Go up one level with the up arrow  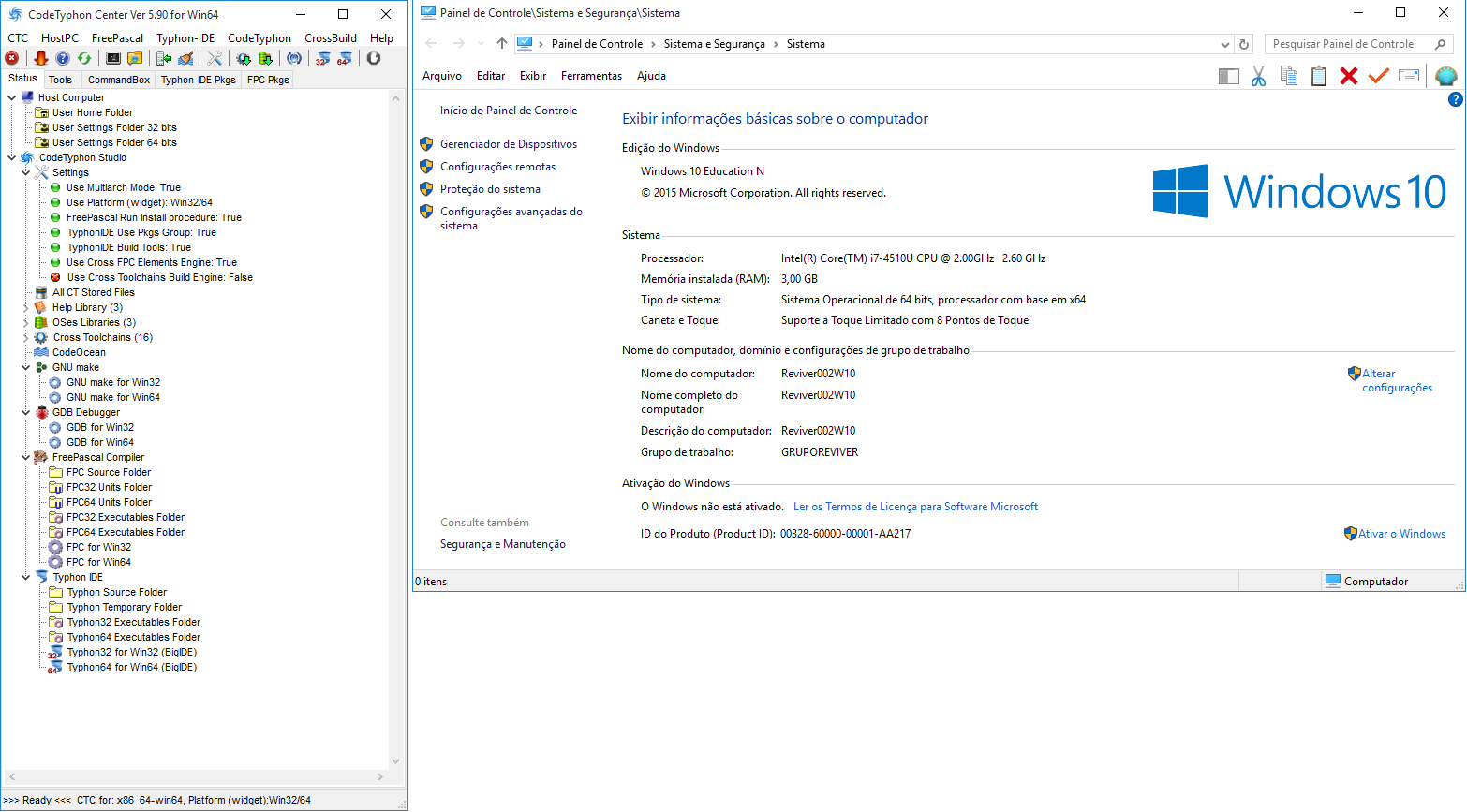coord(502,44)
